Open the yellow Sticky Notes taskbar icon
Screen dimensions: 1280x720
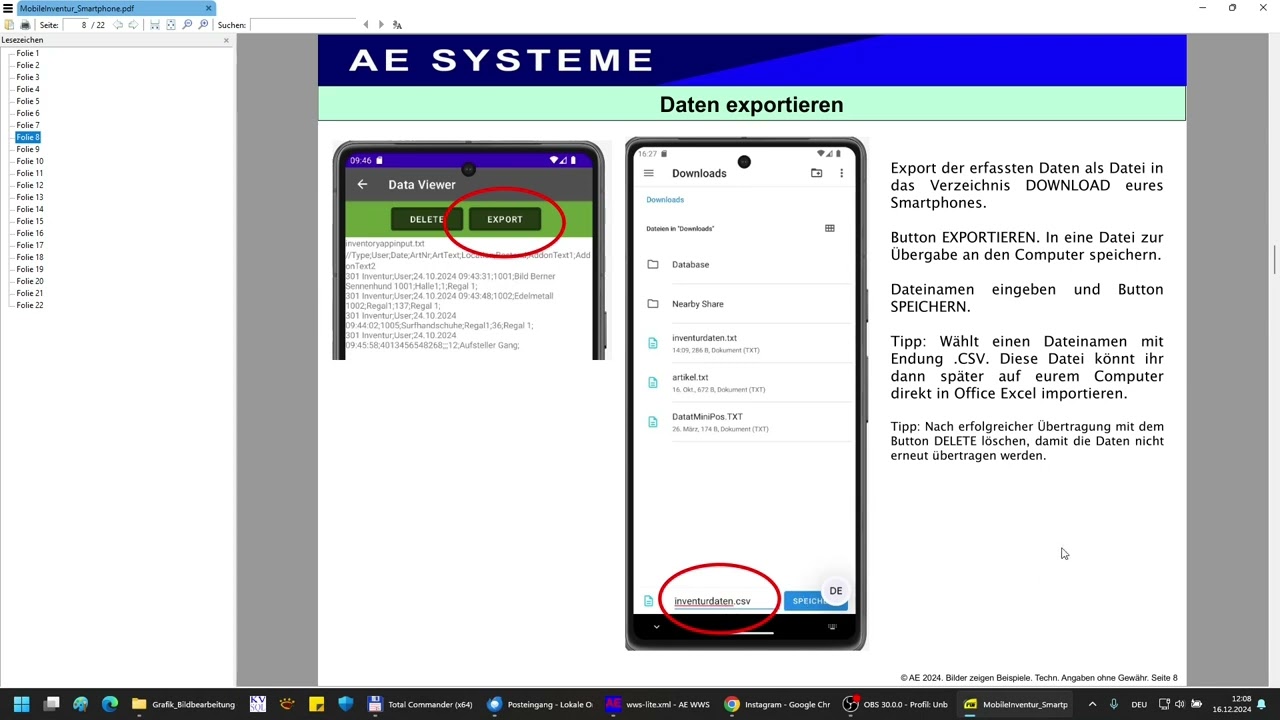[x=316, y=704]
